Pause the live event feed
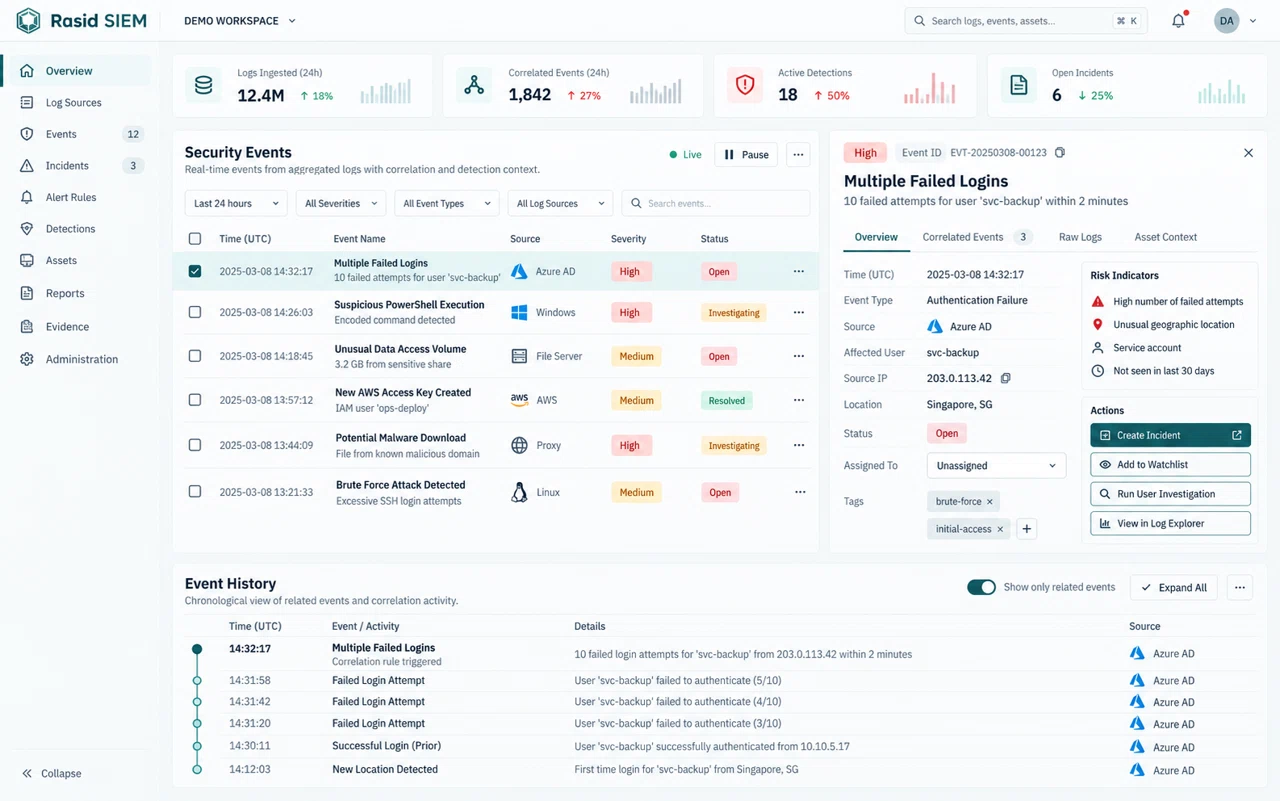This screenshot has width=1280, height=801. (x=746, y=154)
